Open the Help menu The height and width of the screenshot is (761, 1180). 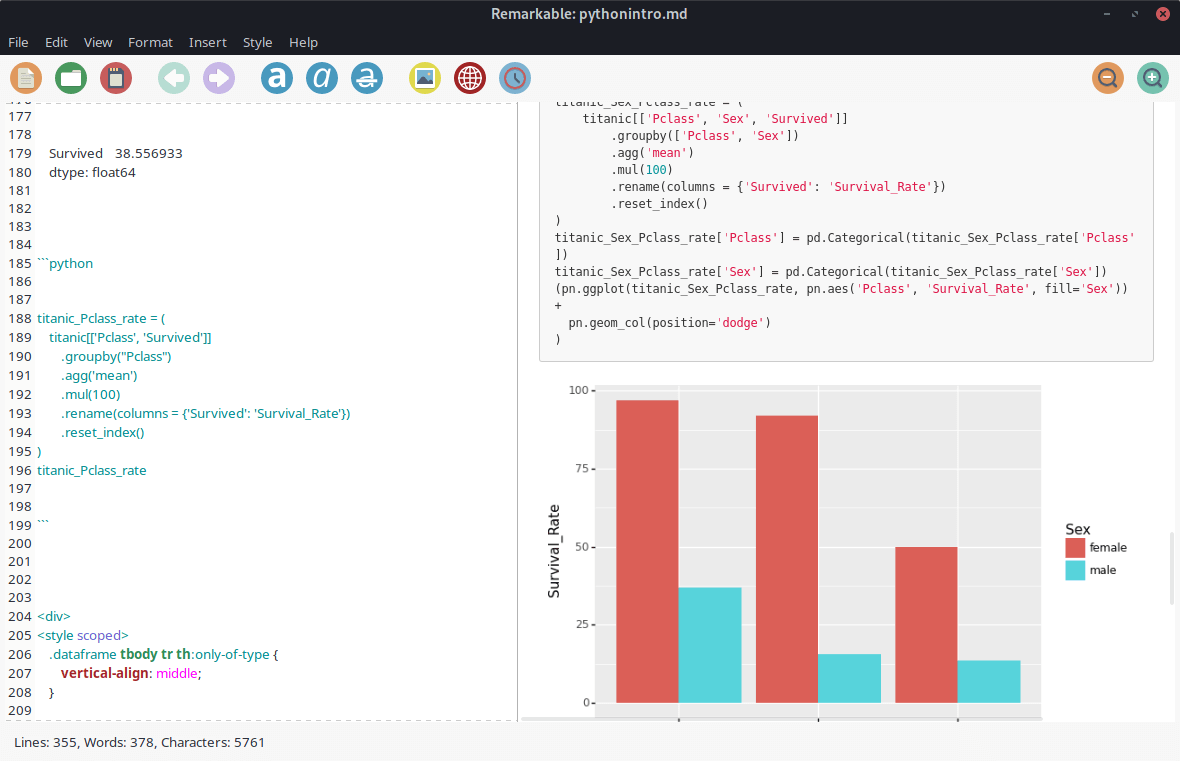(303, 42)
